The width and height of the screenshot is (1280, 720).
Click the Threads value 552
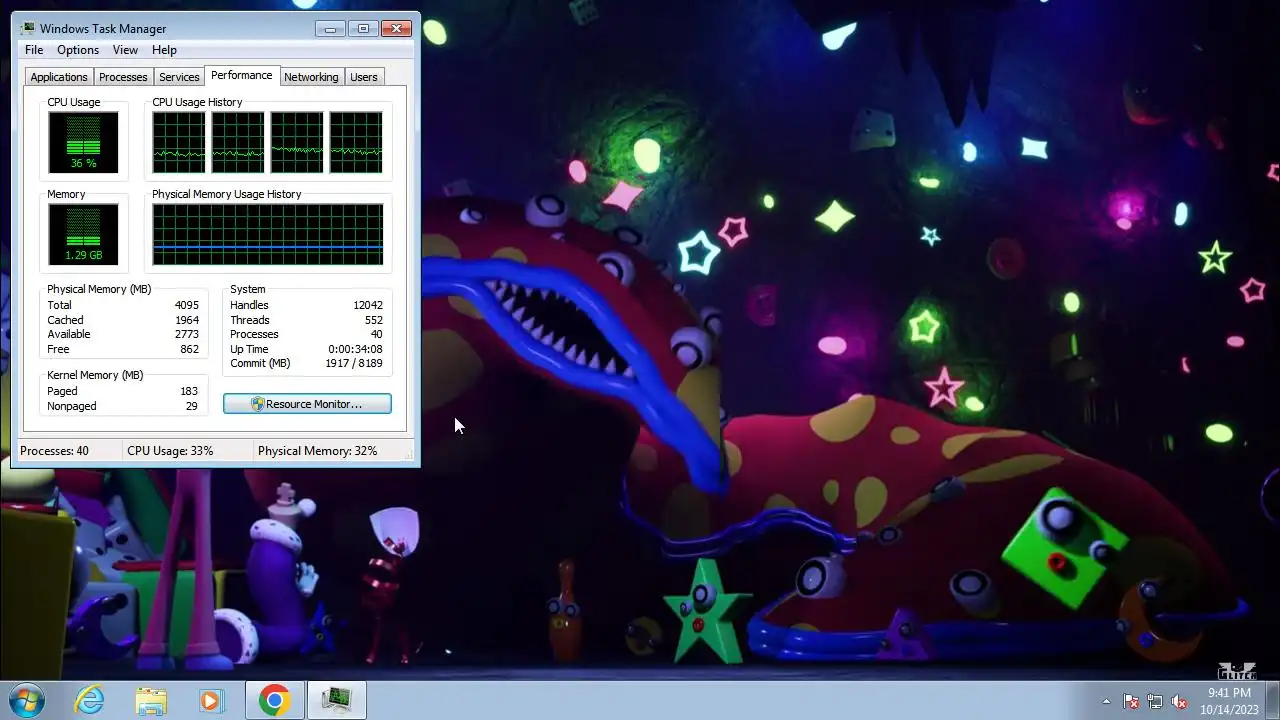tap(374, 320)
